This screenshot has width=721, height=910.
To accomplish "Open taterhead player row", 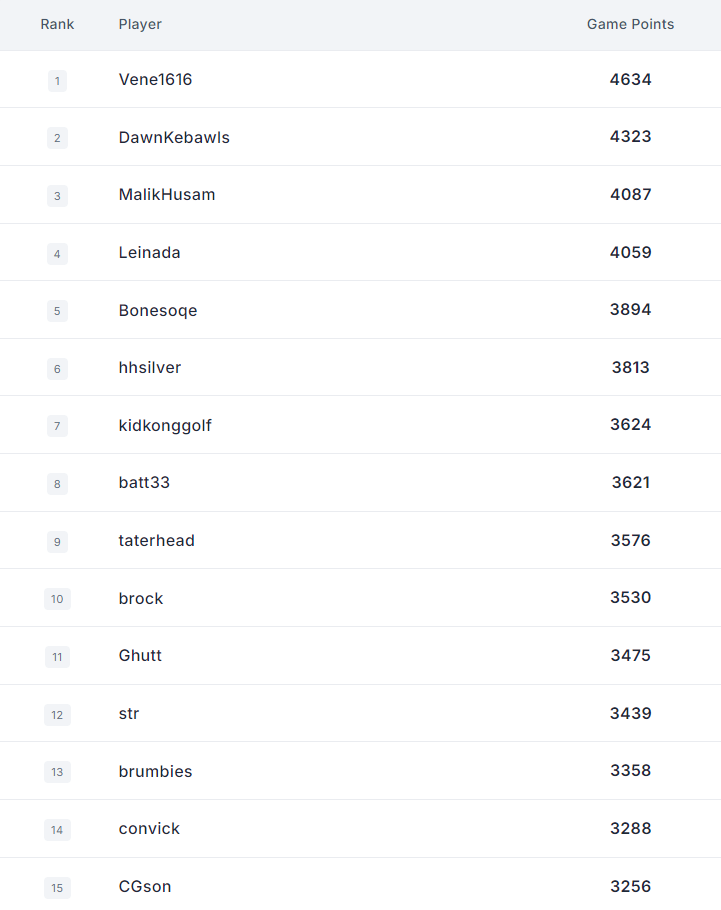I will pyautogui.click(x=360, y=540).
